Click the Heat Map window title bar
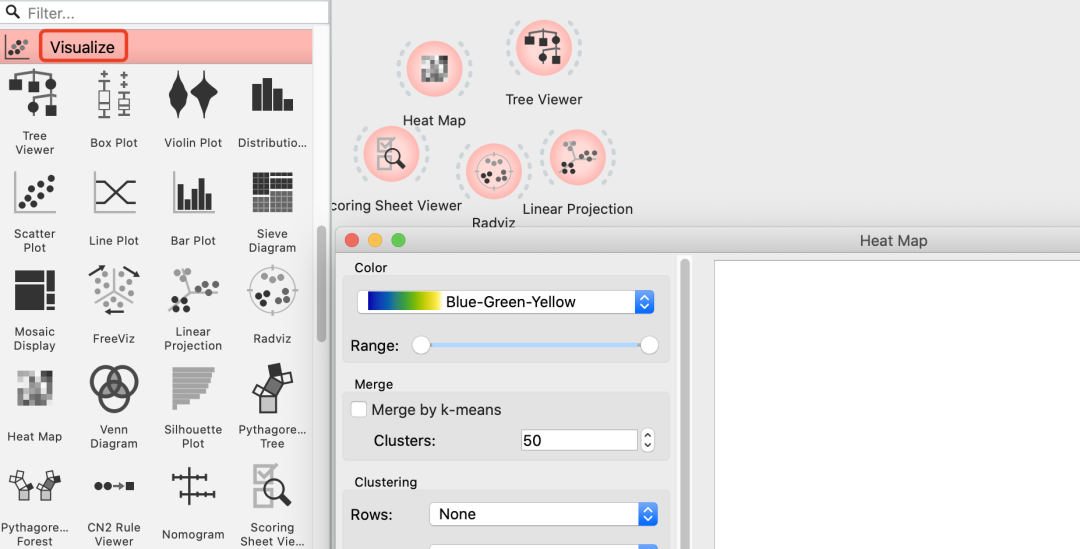1080x549 pixels. (x=708, y=240)
